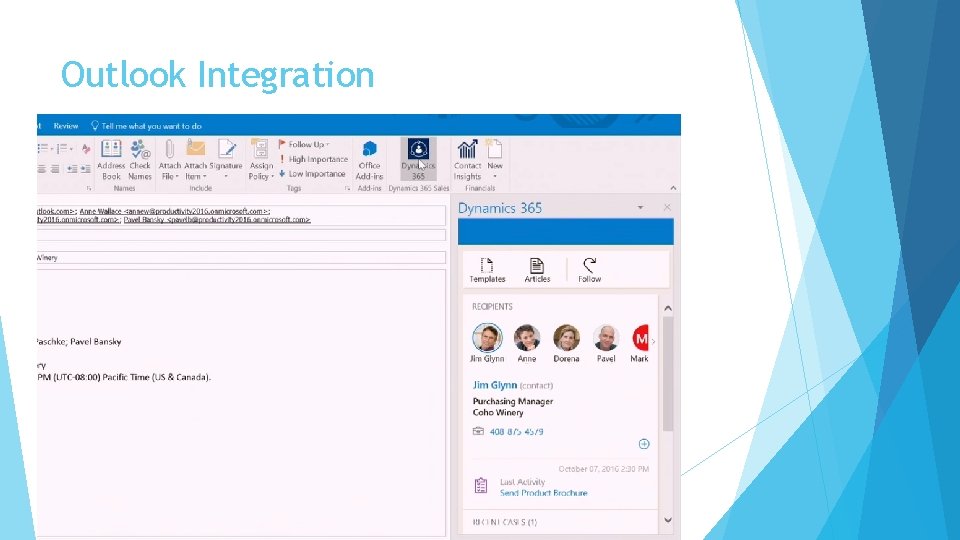Screen dimensions: 960x540
Task: Click the Pacific Time (US & Canada) line
Action: pyautogui.click(x=124, y=377)
